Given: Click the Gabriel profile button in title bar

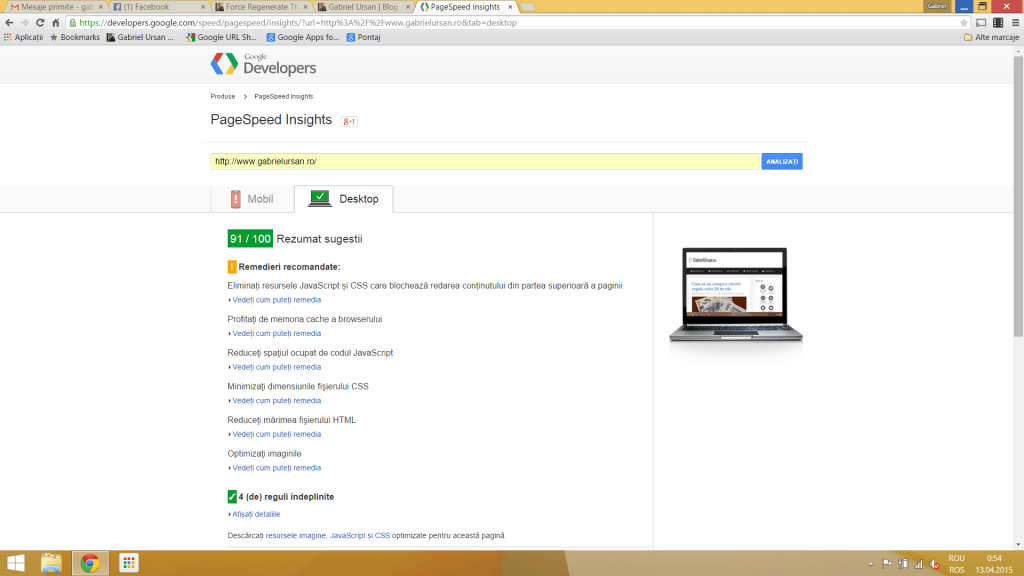Looking at the screenshot, I should tap(936, 6).
